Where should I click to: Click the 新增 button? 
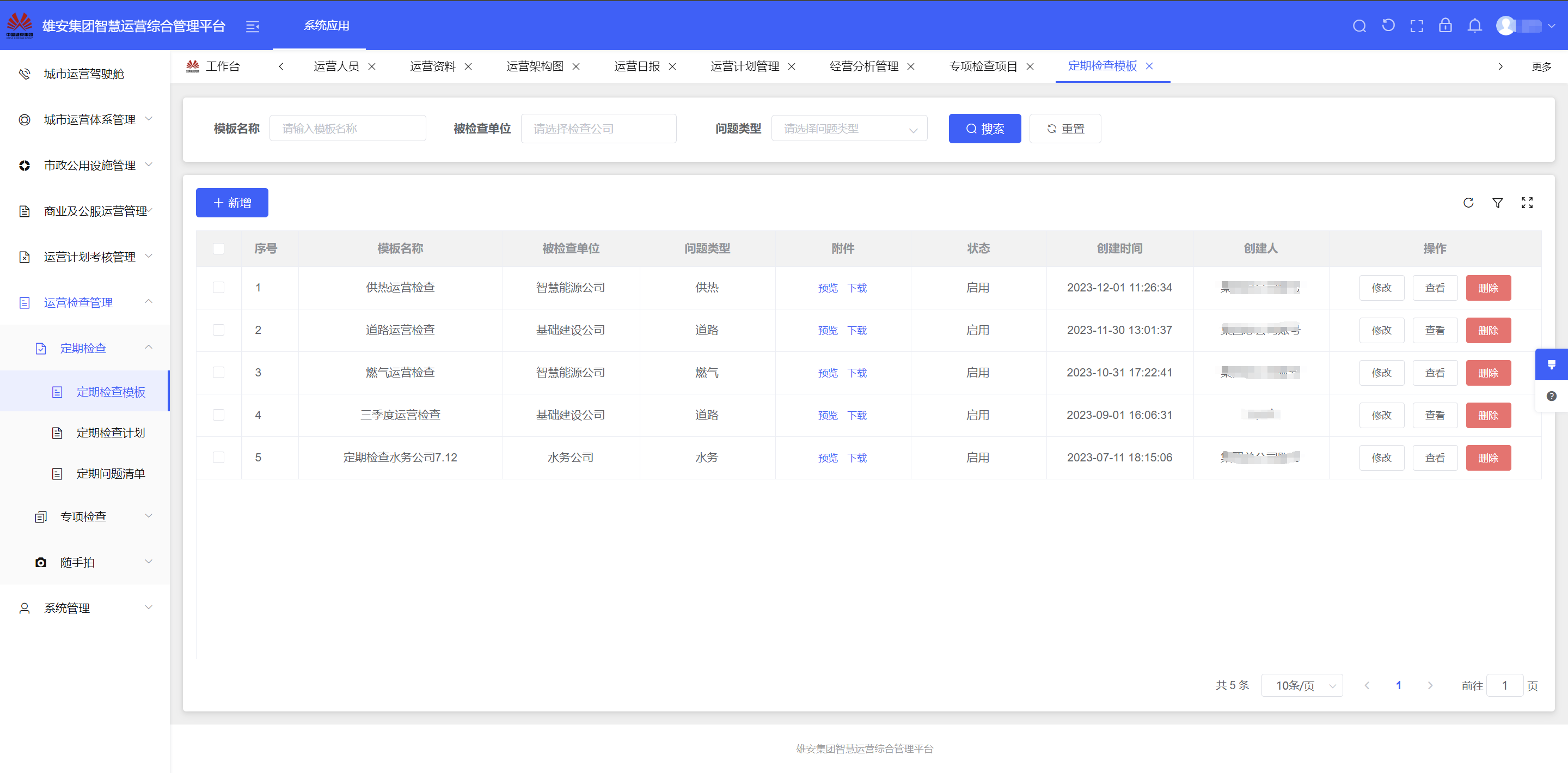coord(232,203)
